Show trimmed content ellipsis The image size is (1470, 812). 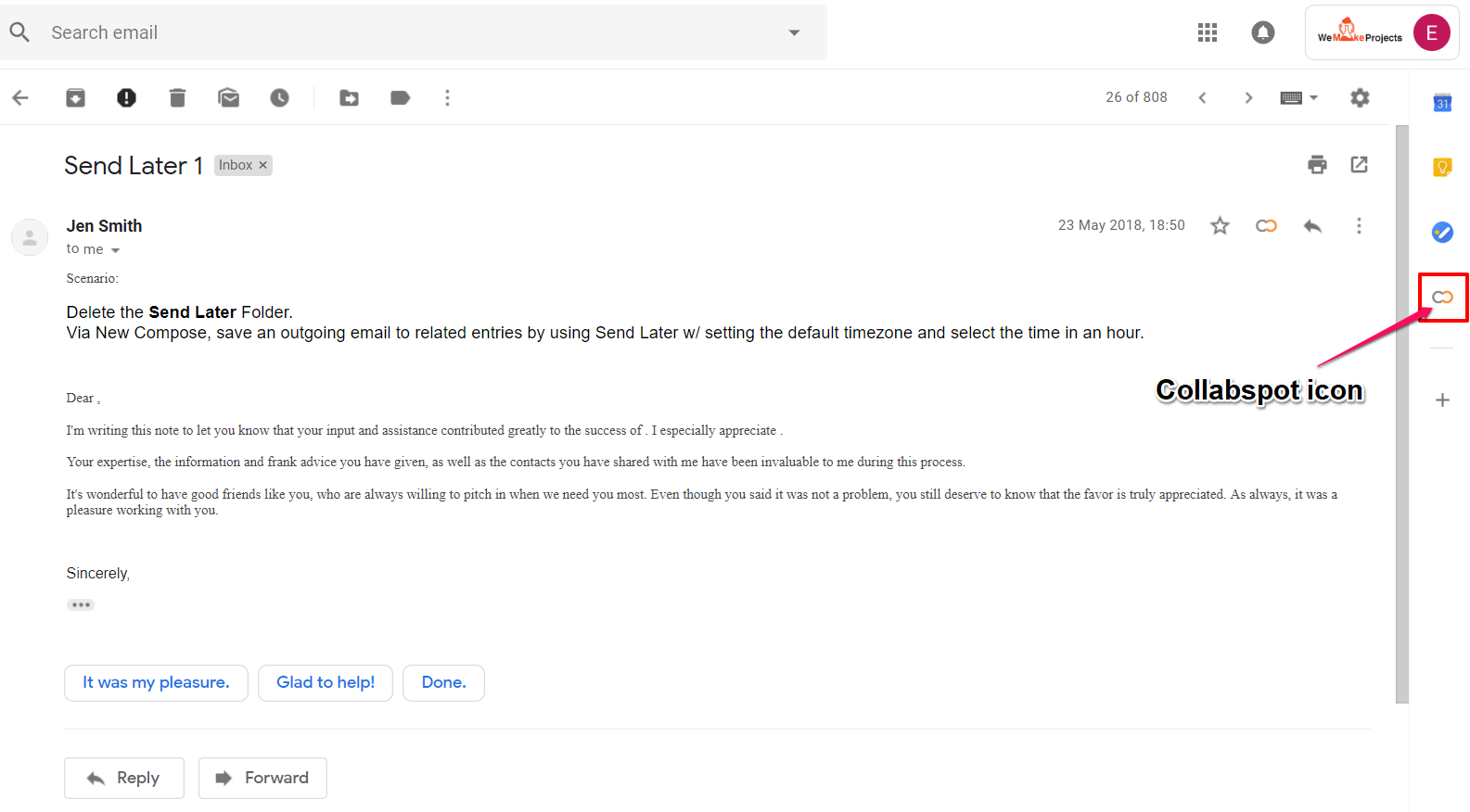click(x=81, y=604)
